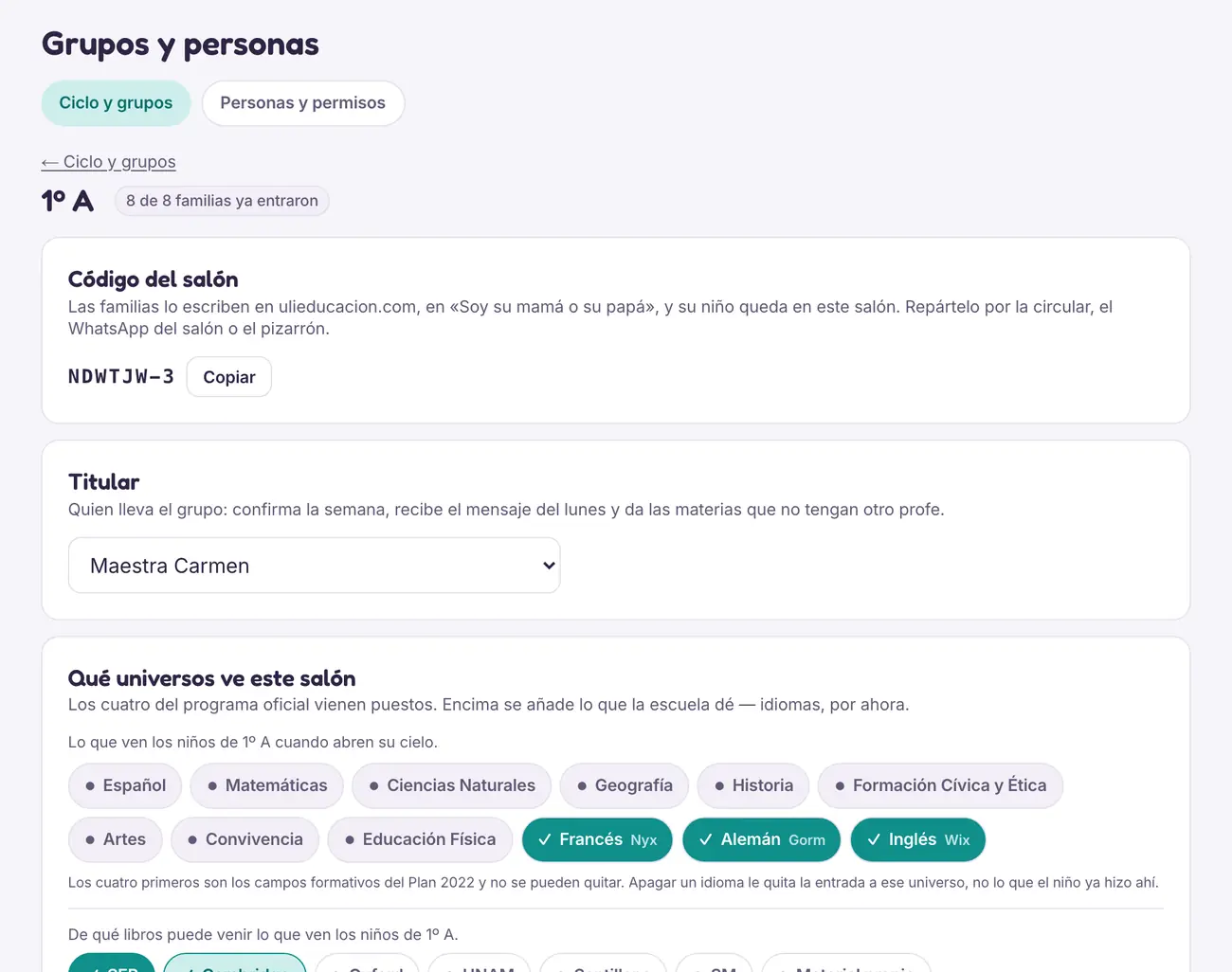
Task: Toggle the Ciencias Naturales chip
Action: [x=451, y=785]
